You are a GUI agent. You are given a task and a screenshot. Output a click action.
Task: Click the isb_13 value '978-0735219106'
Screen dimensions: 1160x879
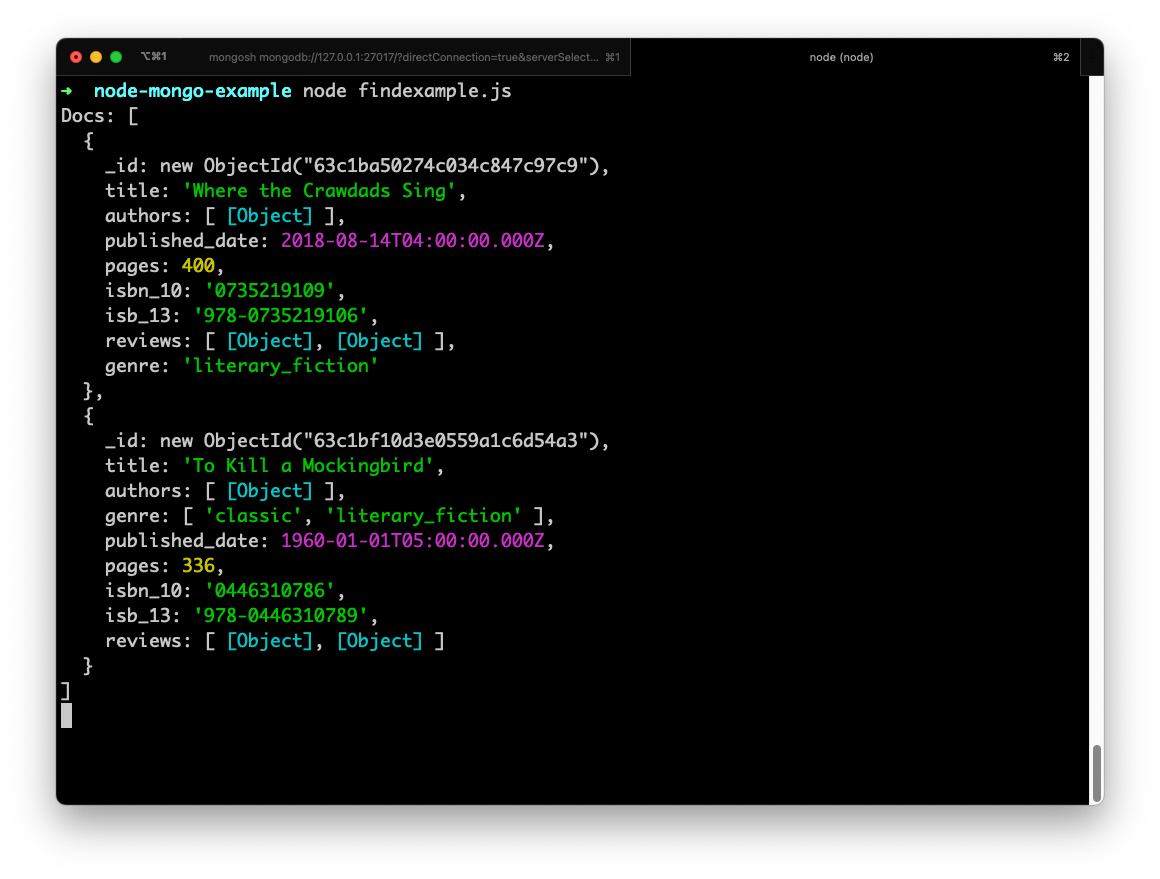[280, 316]
